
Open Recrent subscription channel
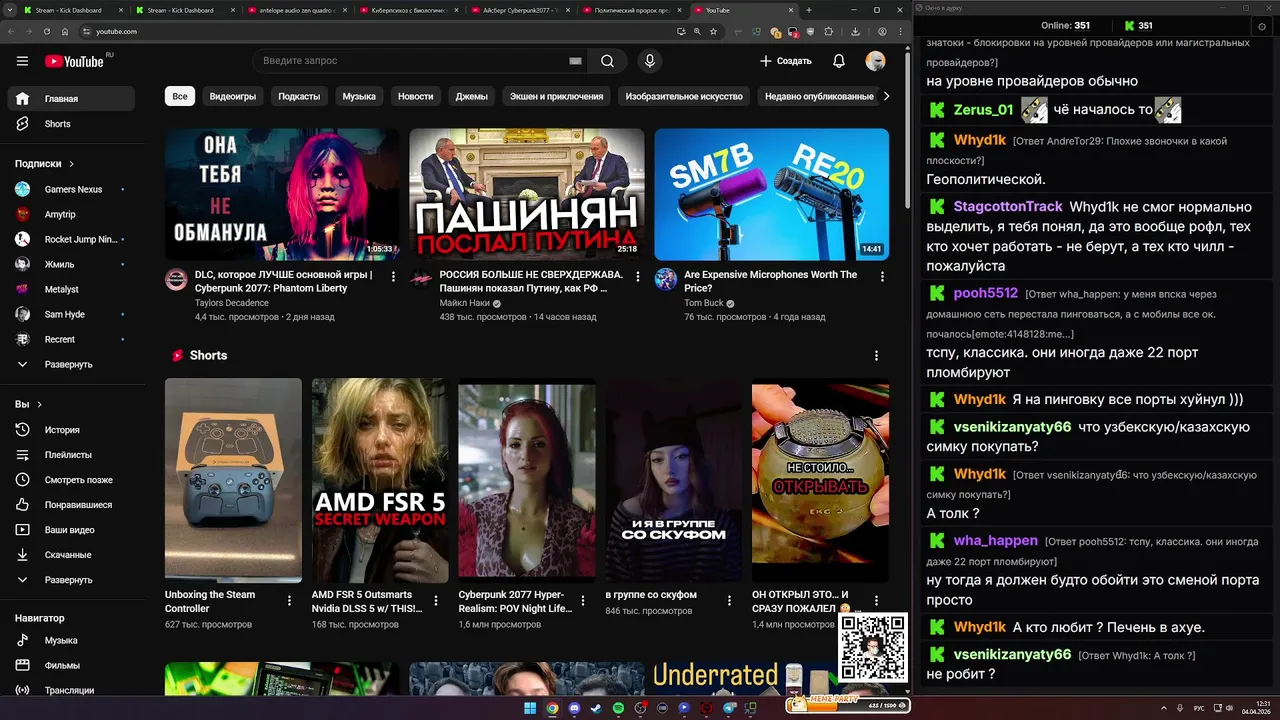pyautogui.click(x=71, y=339)
